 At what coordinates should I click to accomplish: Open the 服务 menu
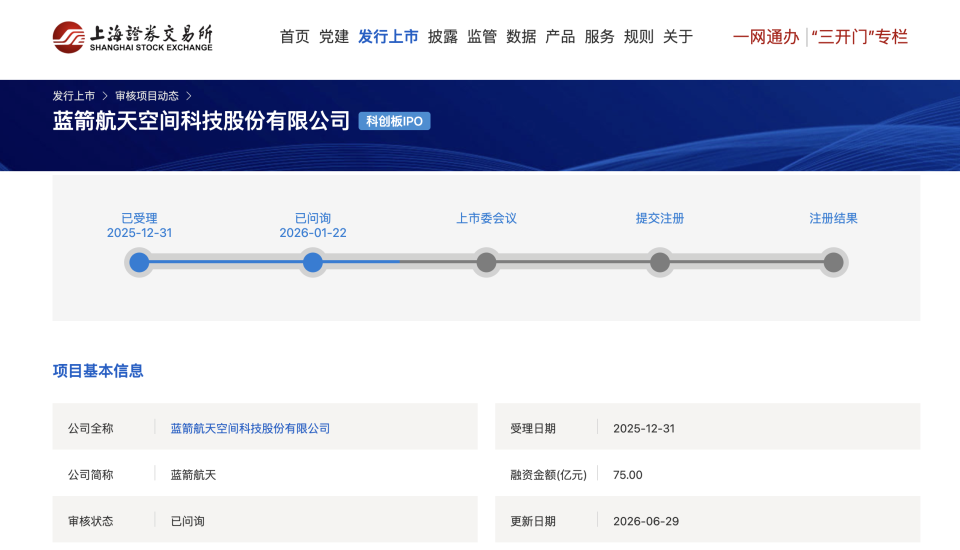click(x=599, y=37)
